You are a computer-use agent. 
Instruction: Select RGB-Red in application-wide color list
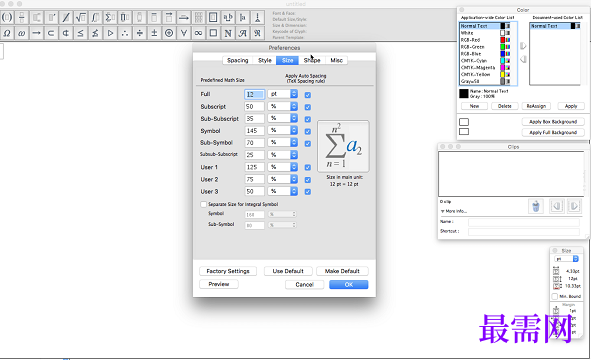(x=485, y=40)
